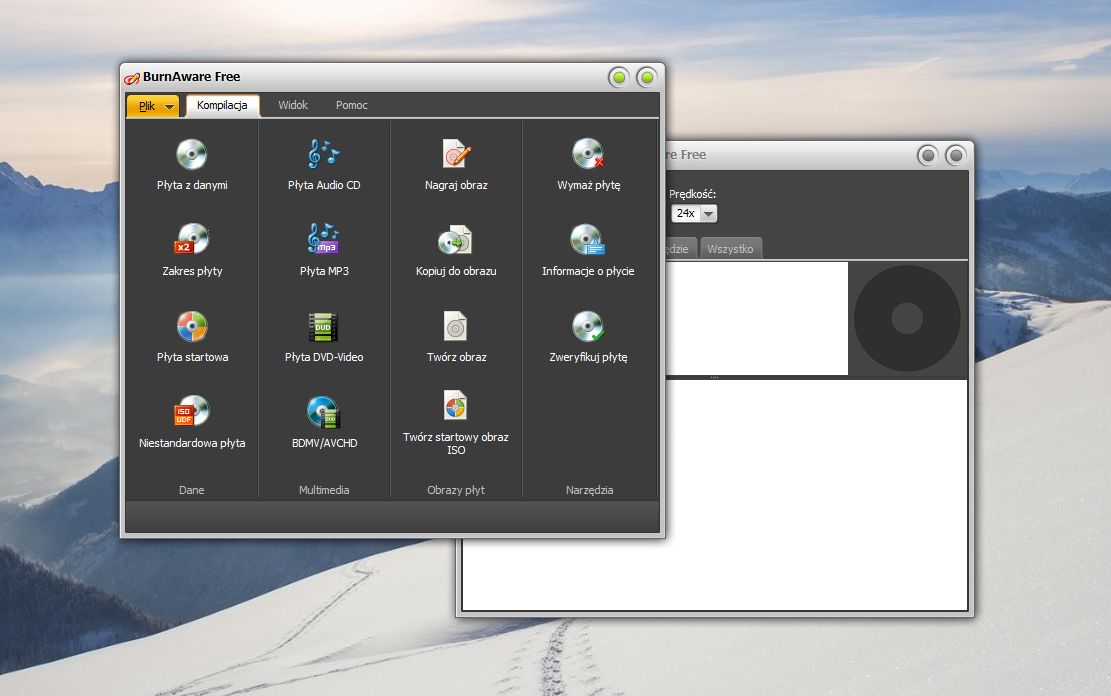Click the Prędkość: label in back window
1111x696 pixels.
pyautogui.click(x=692, y=193)
